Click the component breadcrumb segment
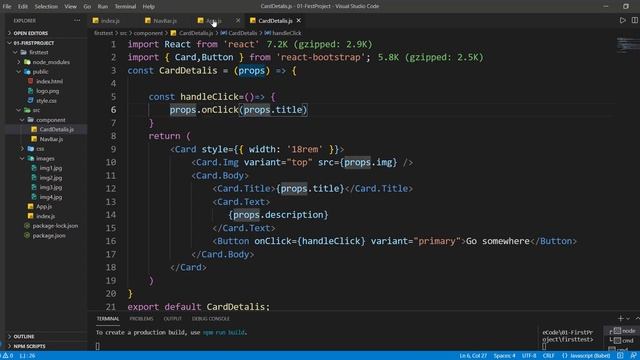640x360 pixels. pos(148,33)
